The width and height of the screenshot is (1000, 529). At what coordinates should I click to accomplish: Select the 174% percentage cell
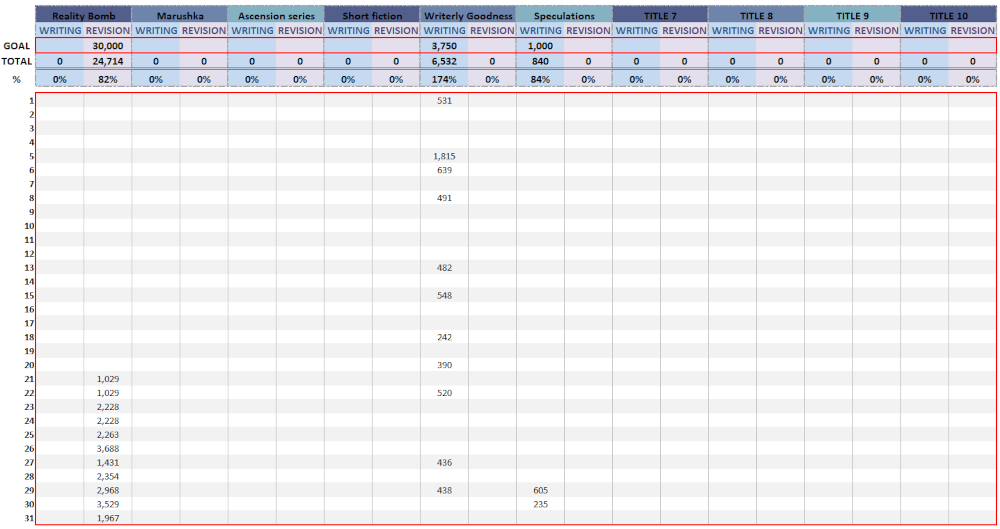(444, 79)
